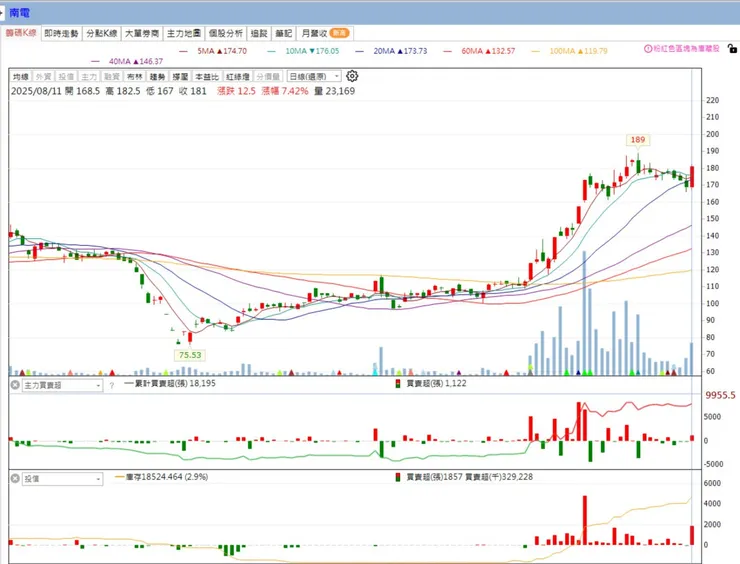Click the pink info circle icon
Viewport: 740px width, 564px height.
(x=648, y=49)
